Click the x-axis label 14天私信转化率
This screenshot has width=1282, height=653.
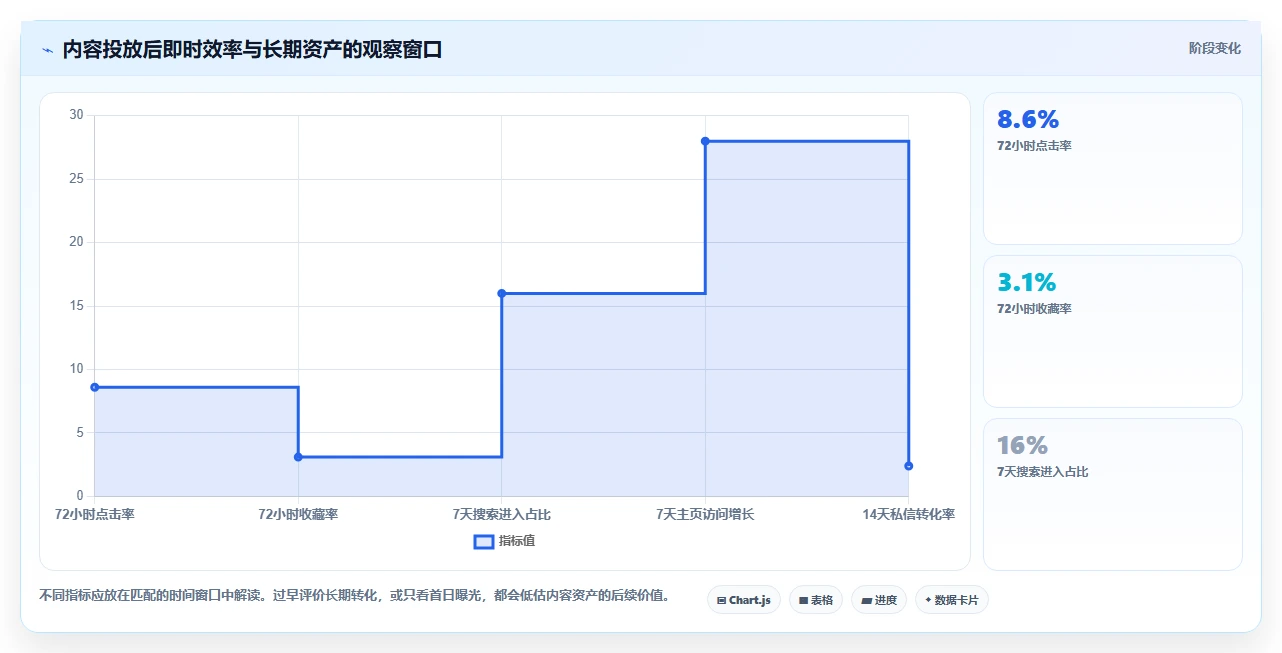[x=908, y=514]
